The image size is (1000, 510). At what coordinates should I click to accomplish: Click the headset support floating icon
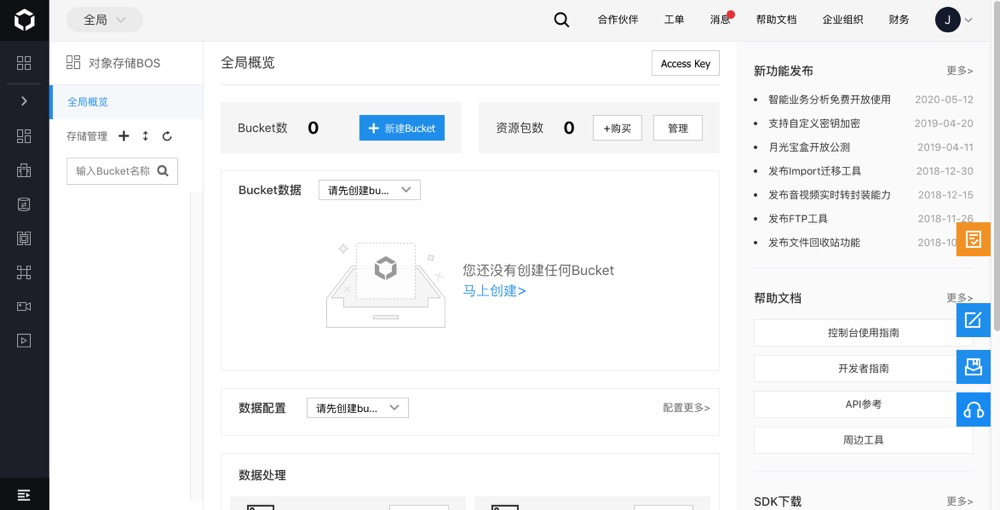coord(973,409)
